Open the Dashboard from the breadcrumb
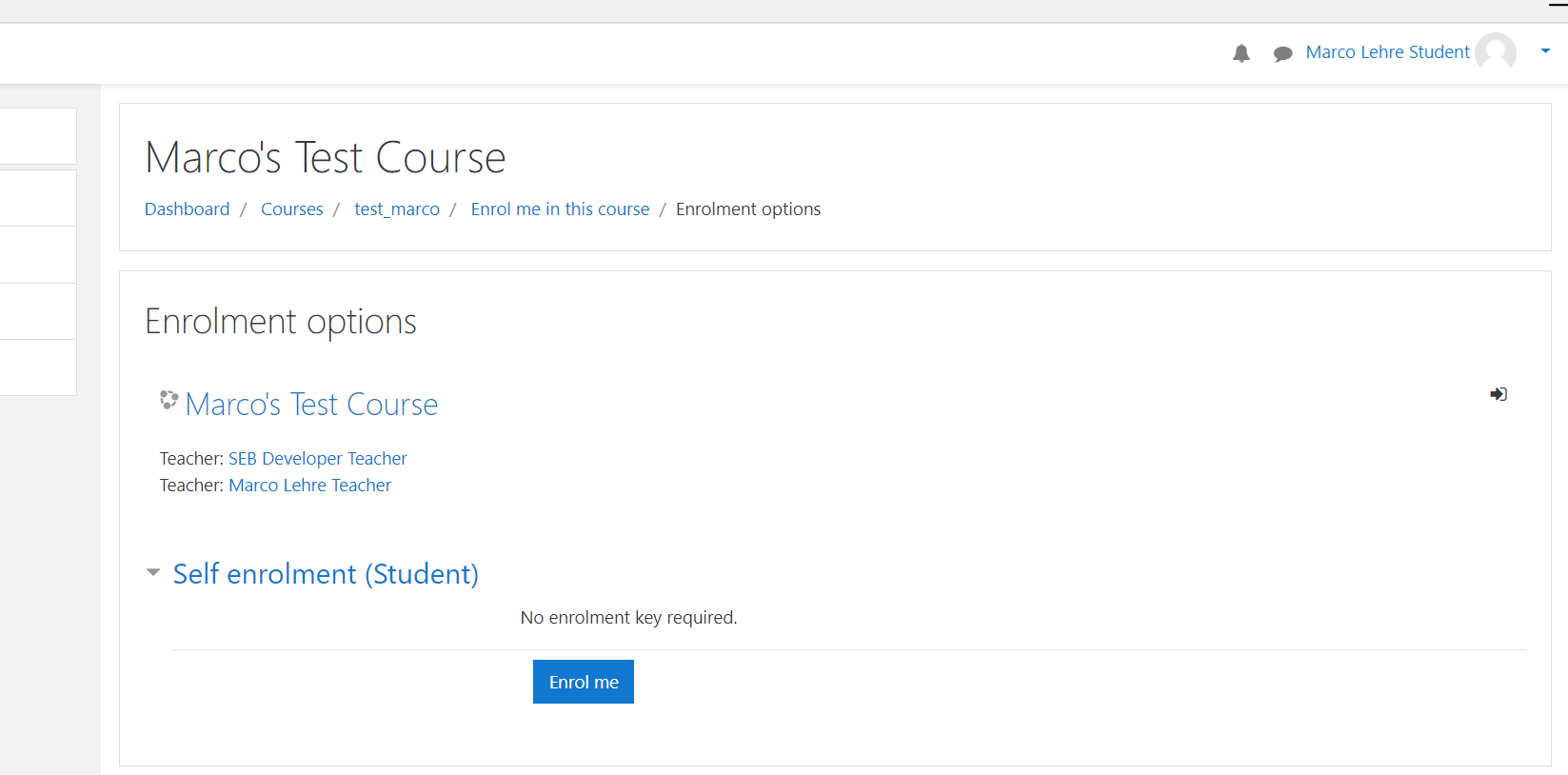Screen dimensions: 1568x775 tap(187, 209)
